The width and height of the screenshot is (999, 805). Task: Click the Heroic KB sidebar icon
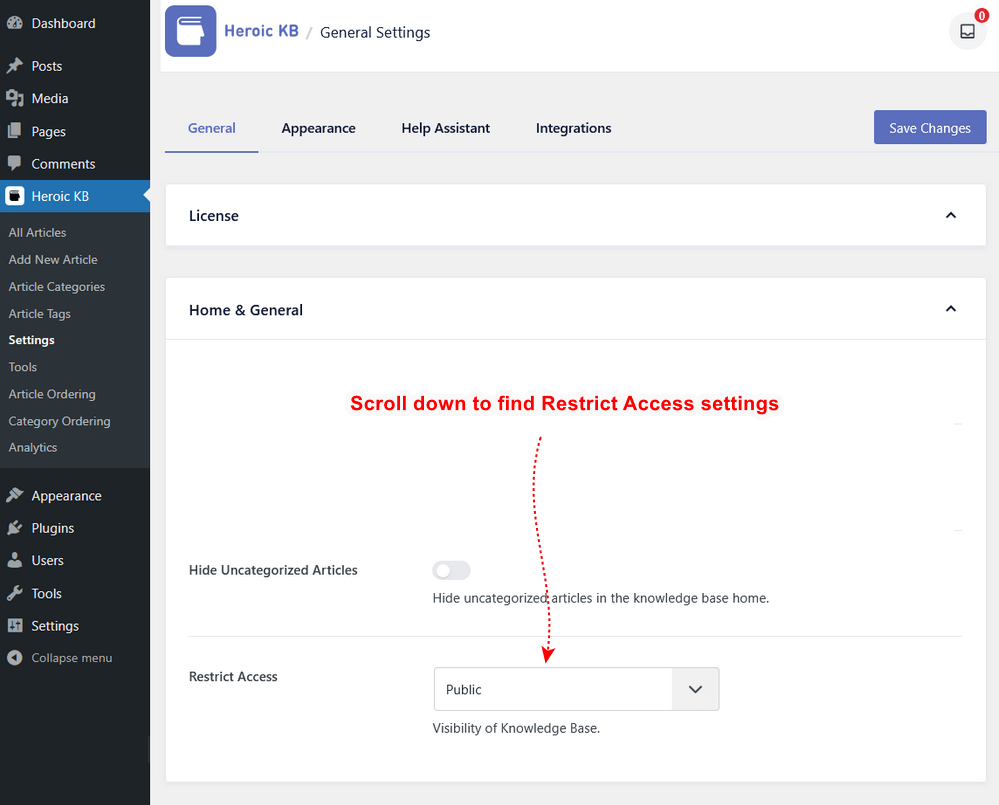pos(15,196)
